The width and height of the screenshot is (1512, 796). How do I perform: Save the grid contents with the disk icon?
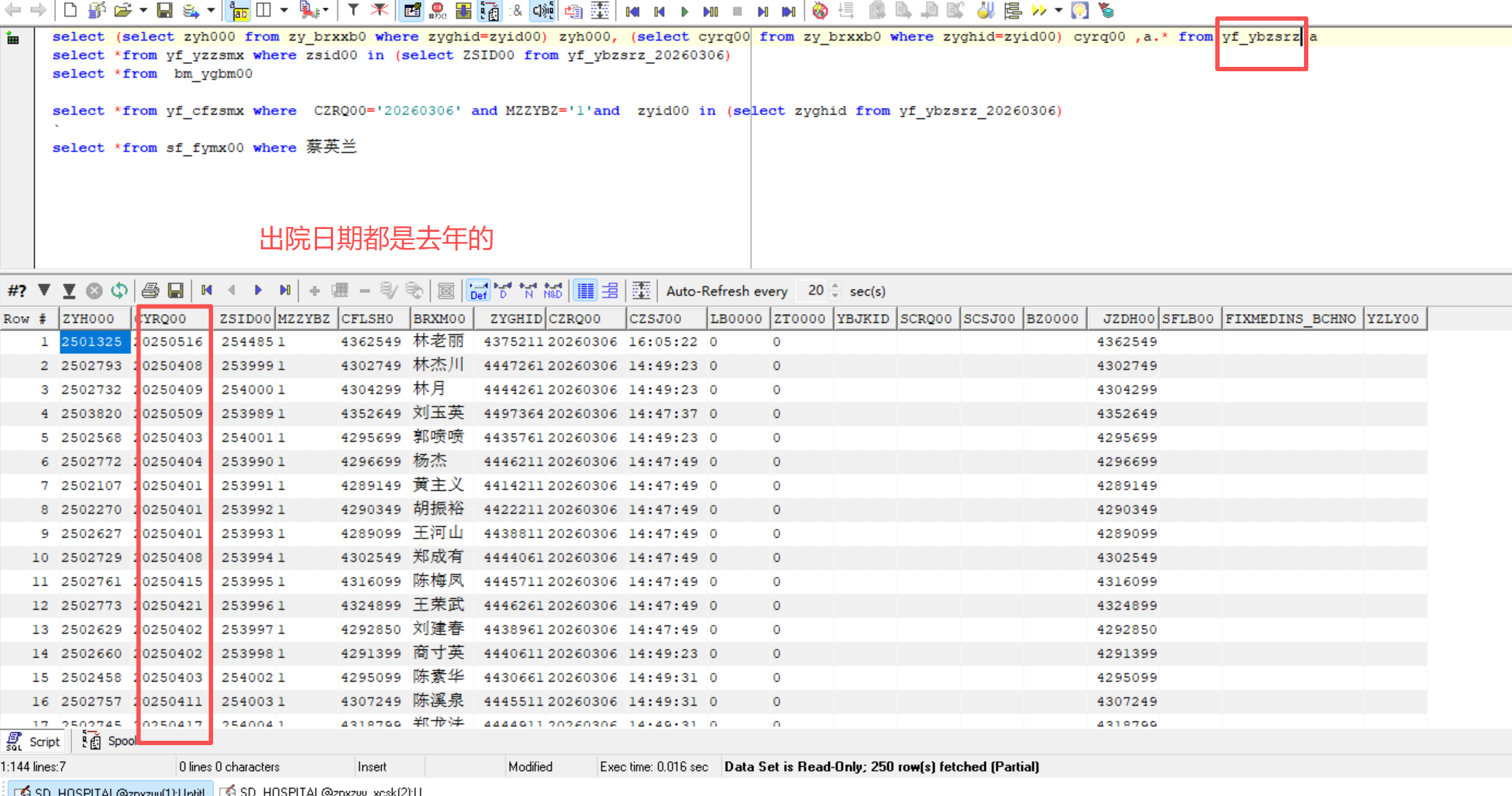(175, 291)
